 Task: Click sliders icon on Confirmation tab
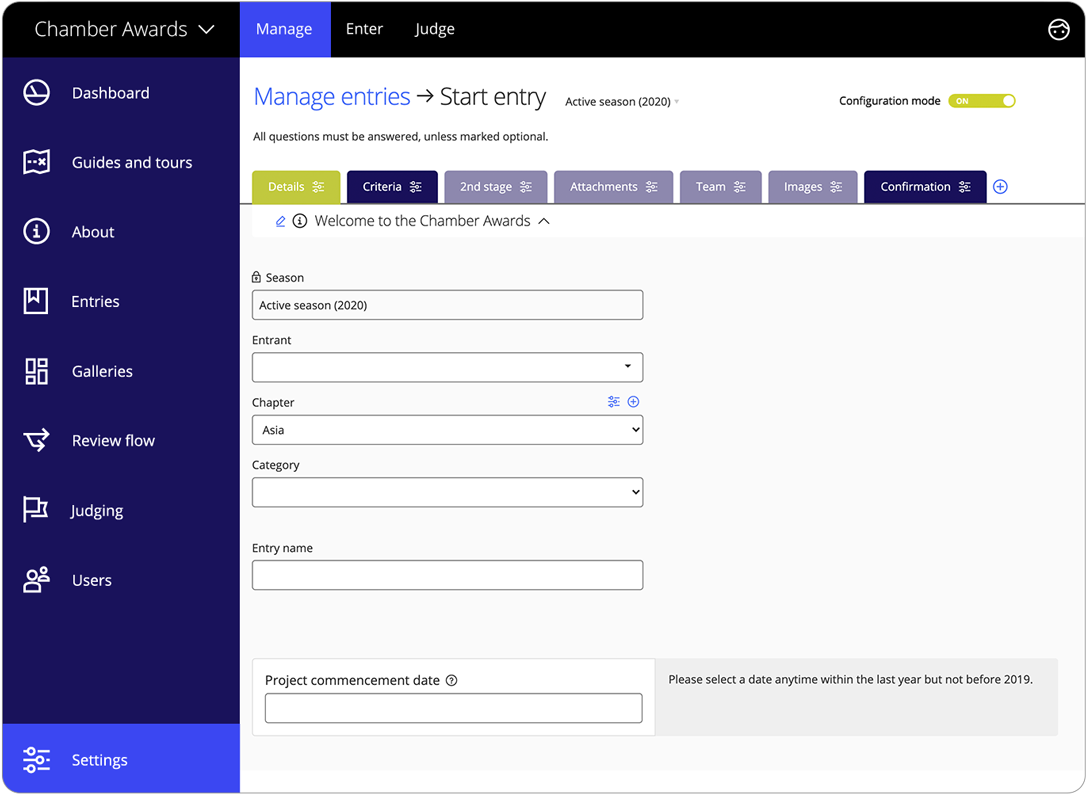point(965,187)
